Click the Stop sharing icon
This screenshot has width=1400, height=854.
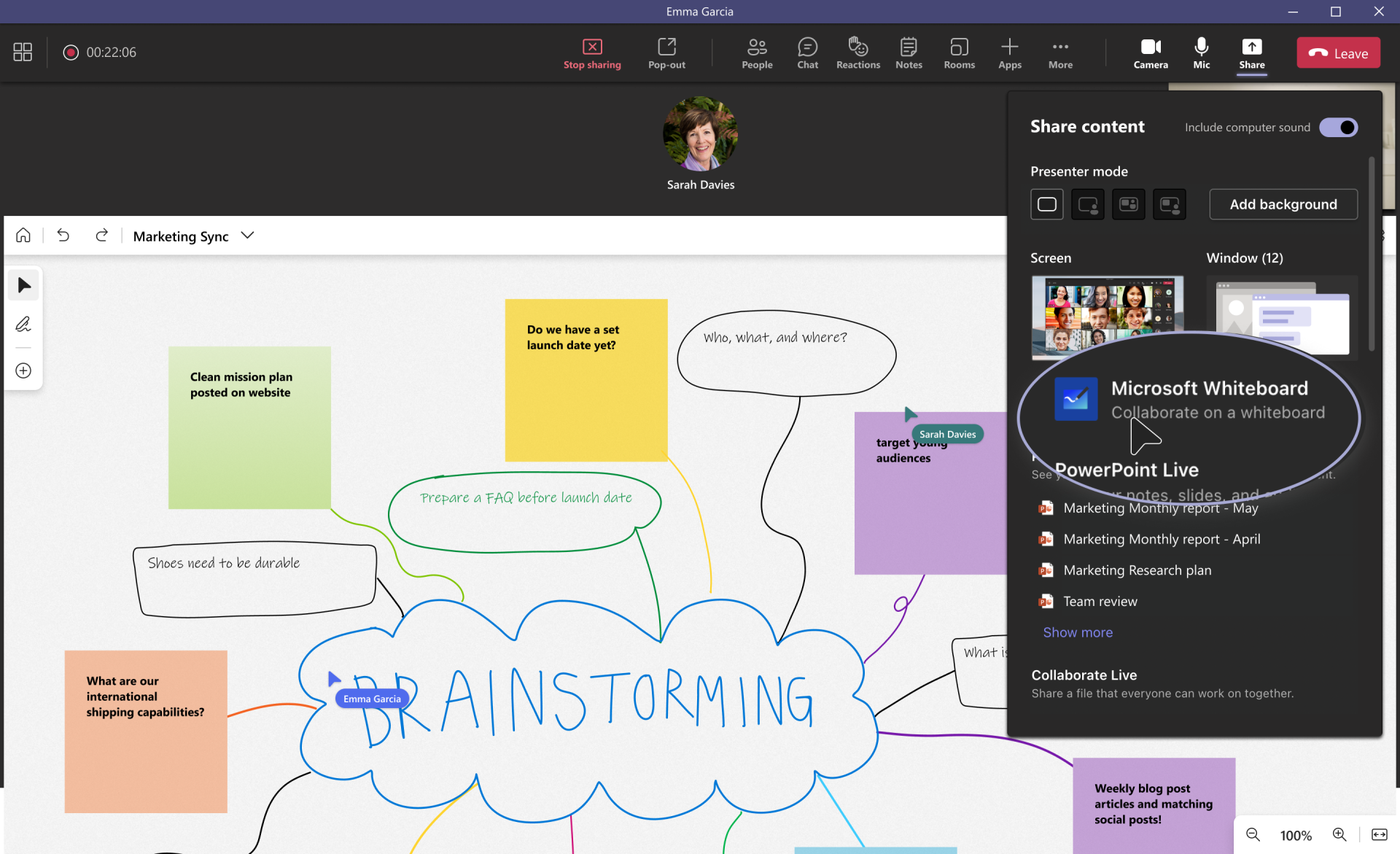click(x=592, y=47)
